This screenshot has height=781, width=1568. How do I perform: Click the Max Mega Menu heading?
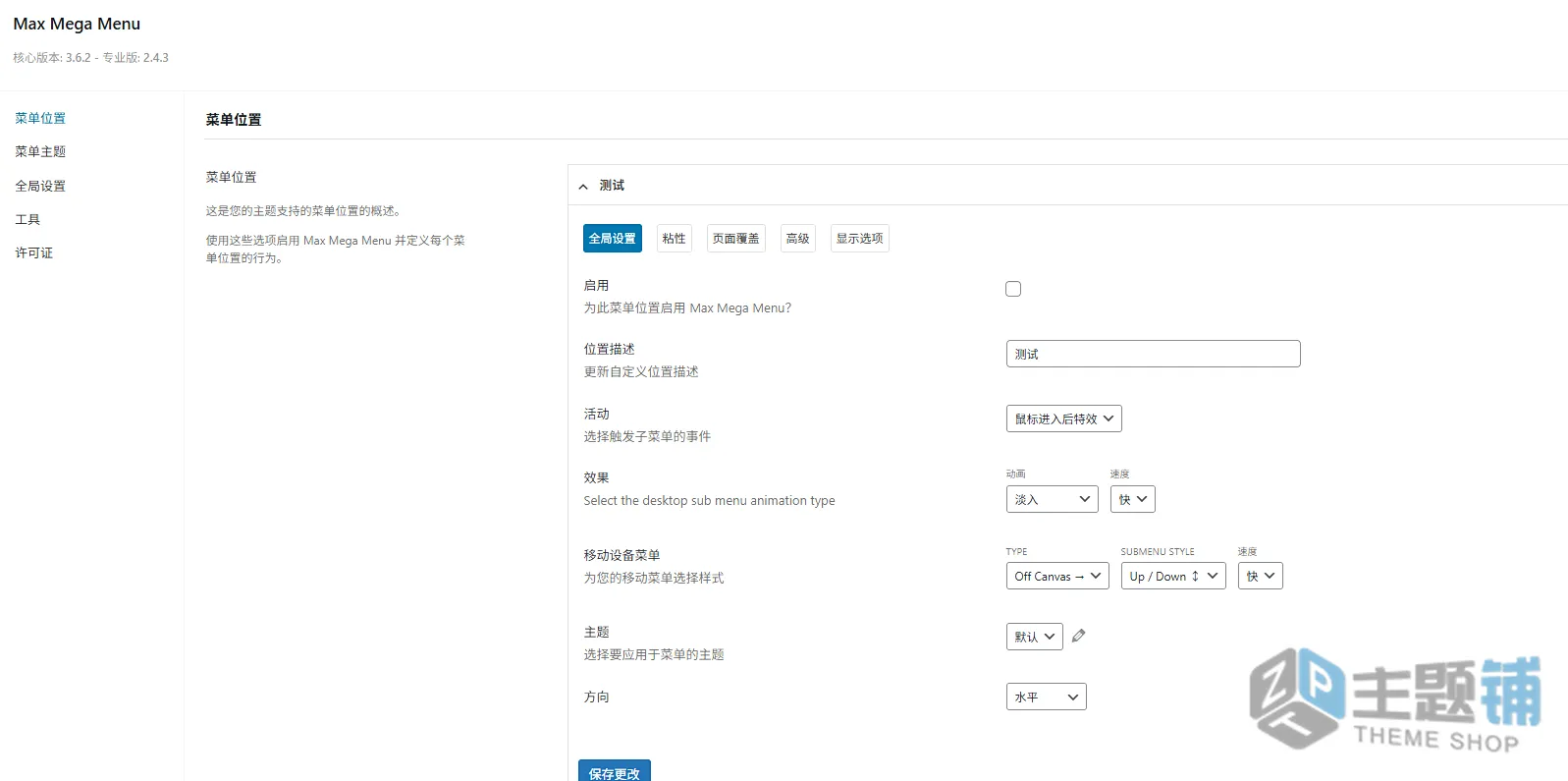(77, 24)
